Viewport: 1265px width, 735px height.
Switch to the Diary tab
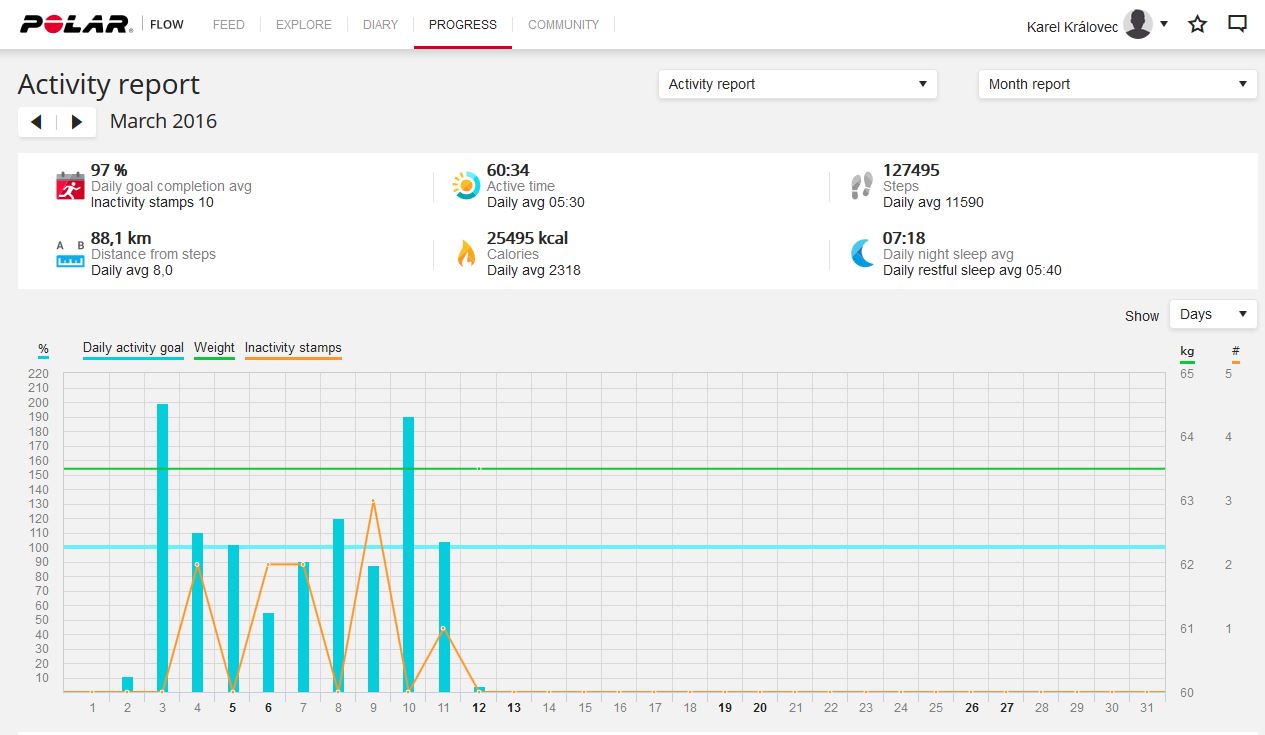click(x=380, y=24)
